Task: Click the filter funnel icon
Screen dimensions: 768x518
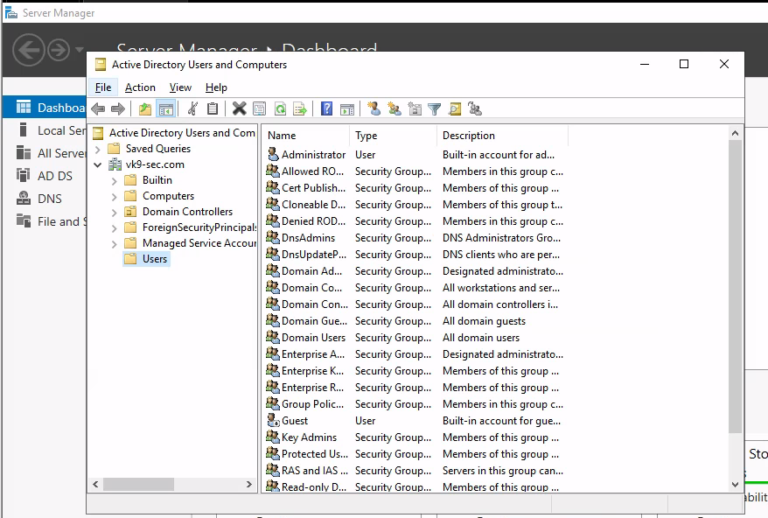Action: [x=434, y=109]
